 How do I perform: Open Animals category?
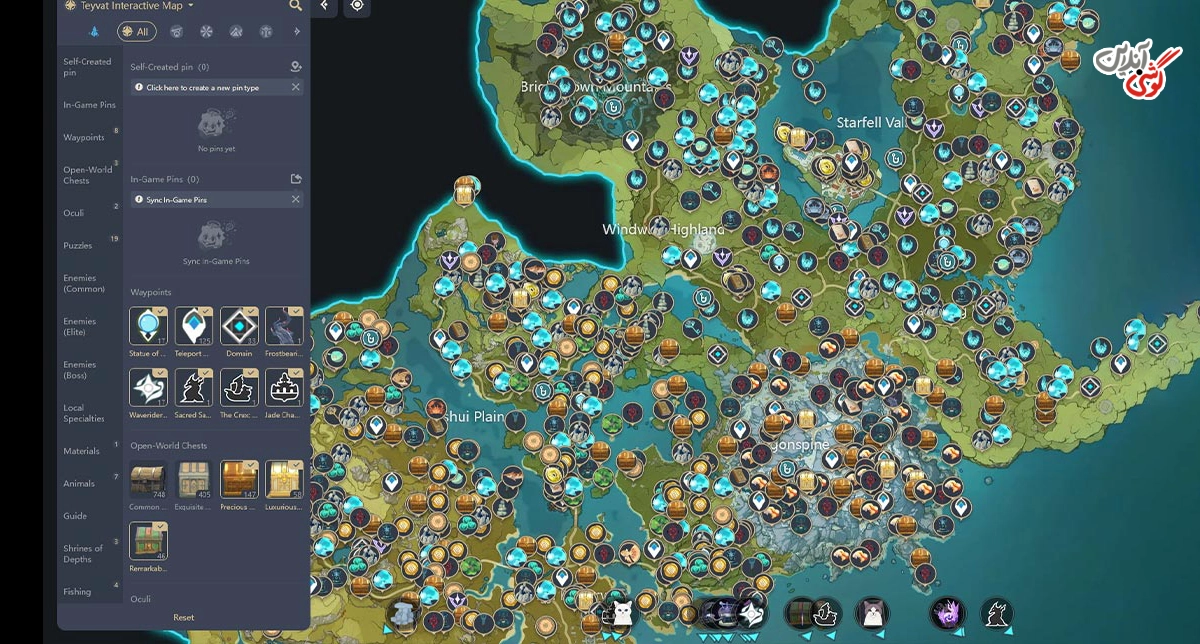click(x=79, y=483)
